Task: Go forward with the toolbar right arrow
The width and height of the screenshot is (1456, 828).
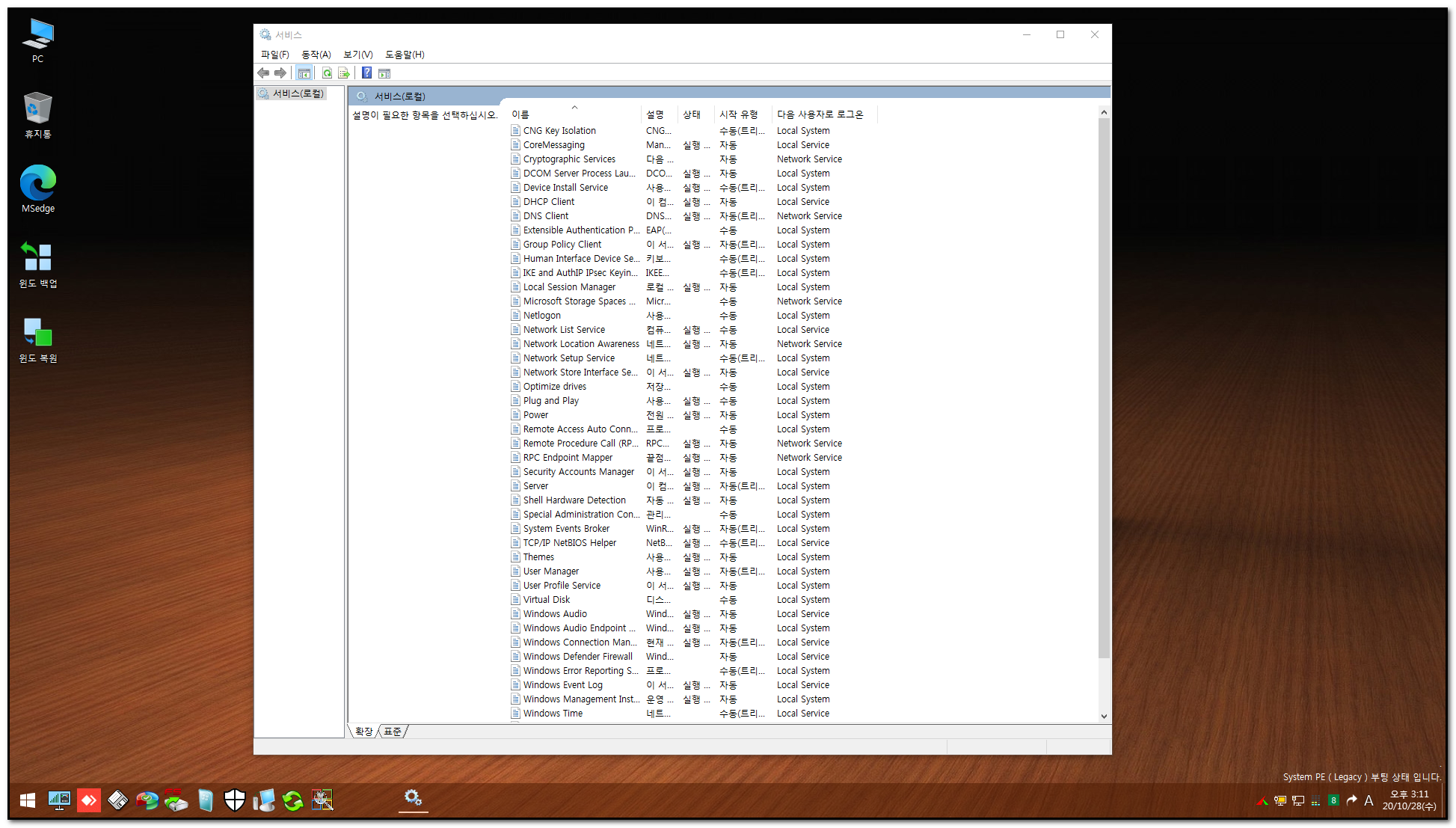Action: click(x=280, y=73)
